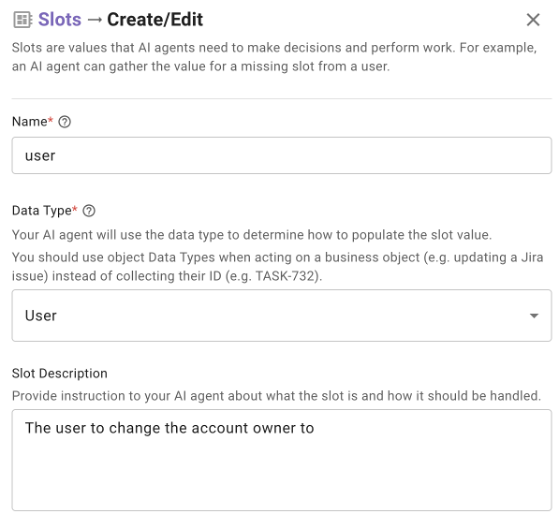
Task: Click the 'Provide instruction' helper text
Action: [276, 396]
